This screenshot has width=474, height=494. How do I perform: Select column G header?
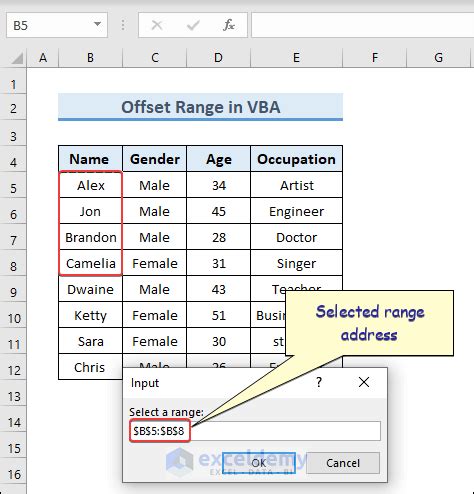[438, 58]
